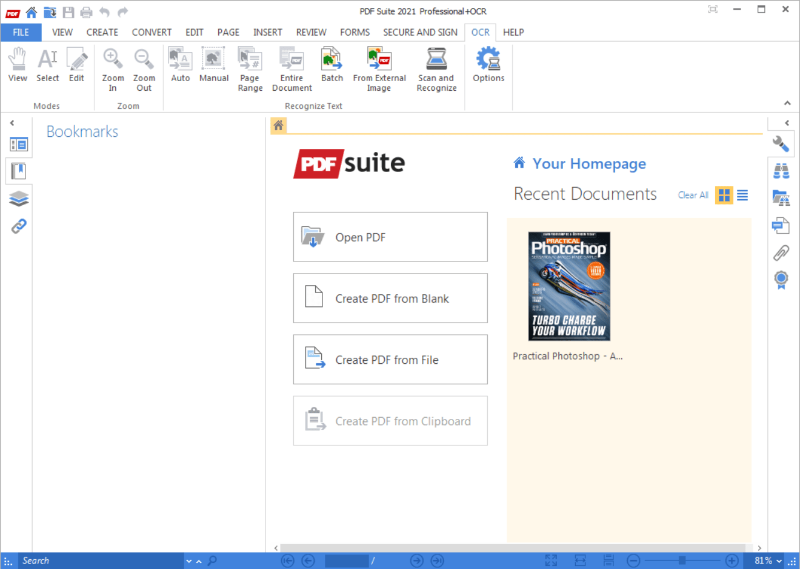Open the signatures ribbon badge panel
The image size is (800, 569).
pos(781,280)
